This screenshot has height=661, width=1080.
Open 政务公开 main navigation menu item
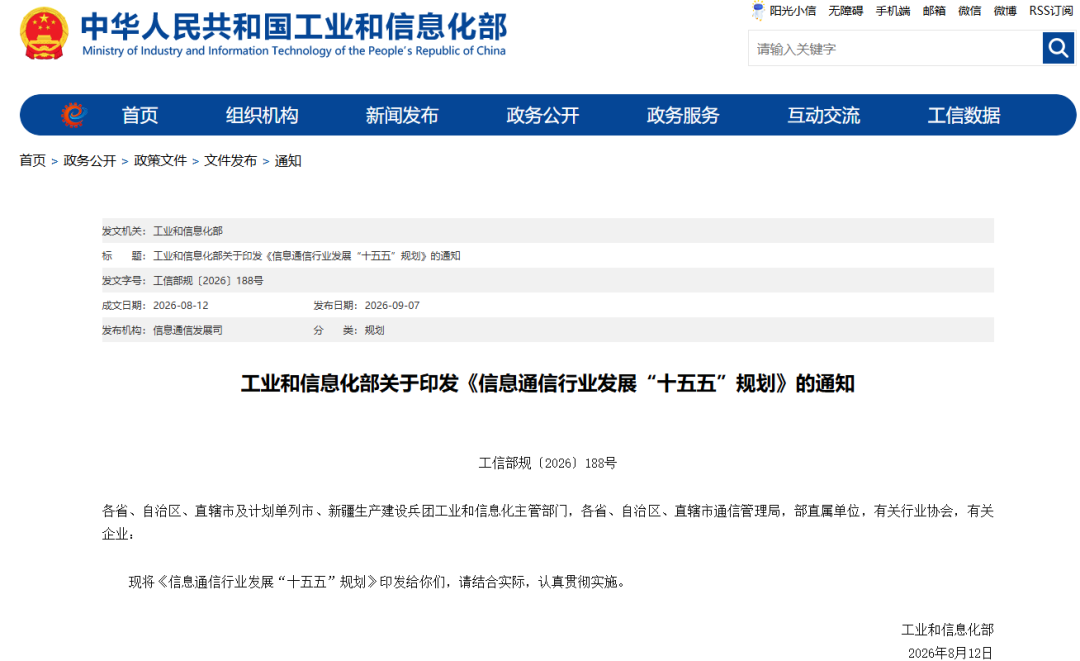543,115
